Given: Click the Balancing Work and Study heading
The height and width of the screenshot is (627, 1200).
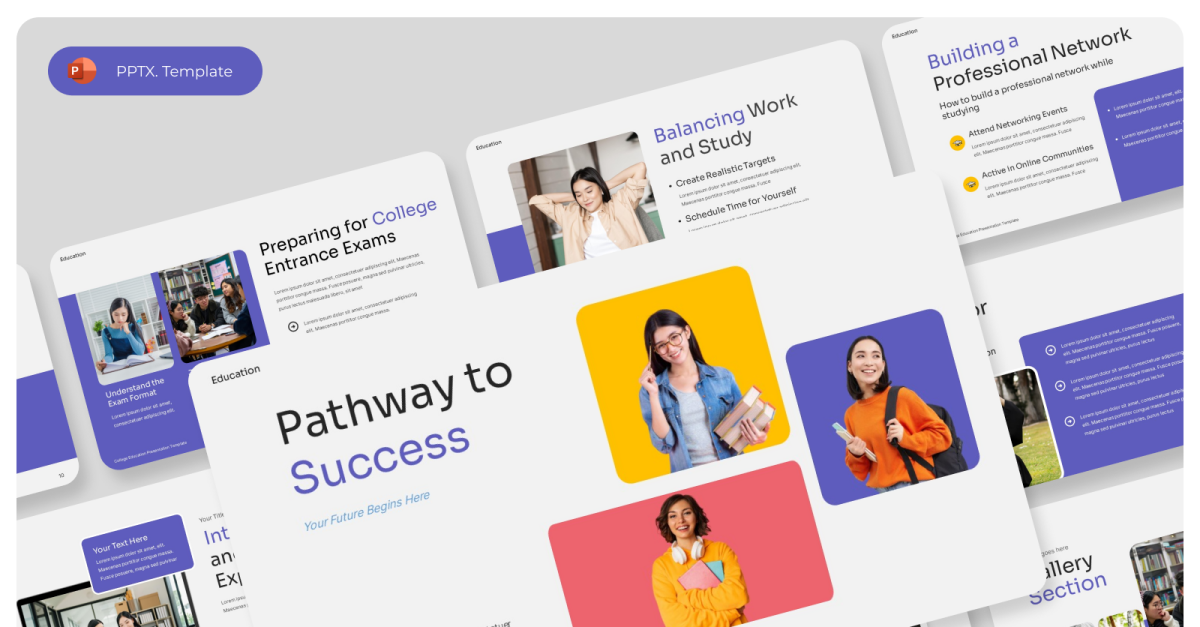Looking at the screenshot, I should pos(727,128).
